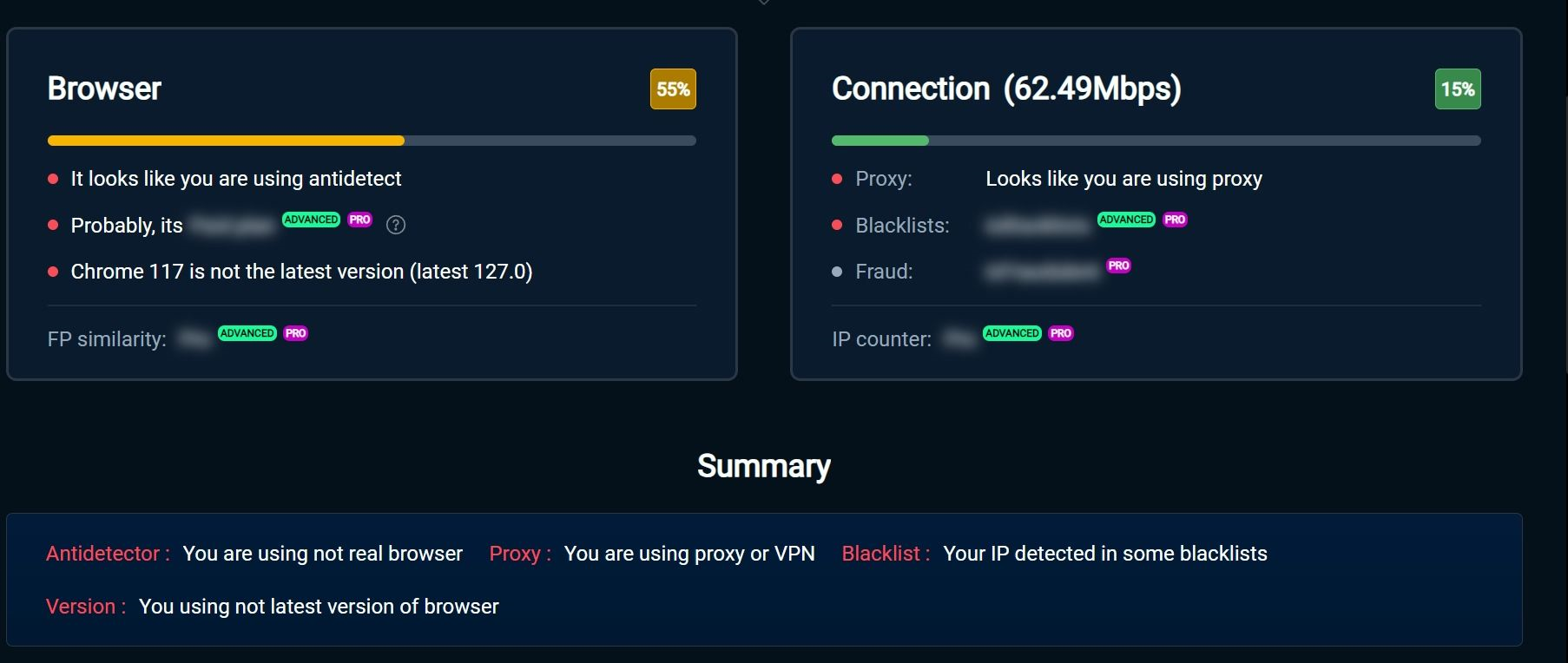Click 'It looks like you are using antidetect'
This screenshot has height=663, width=1568.
click(236, 179)
